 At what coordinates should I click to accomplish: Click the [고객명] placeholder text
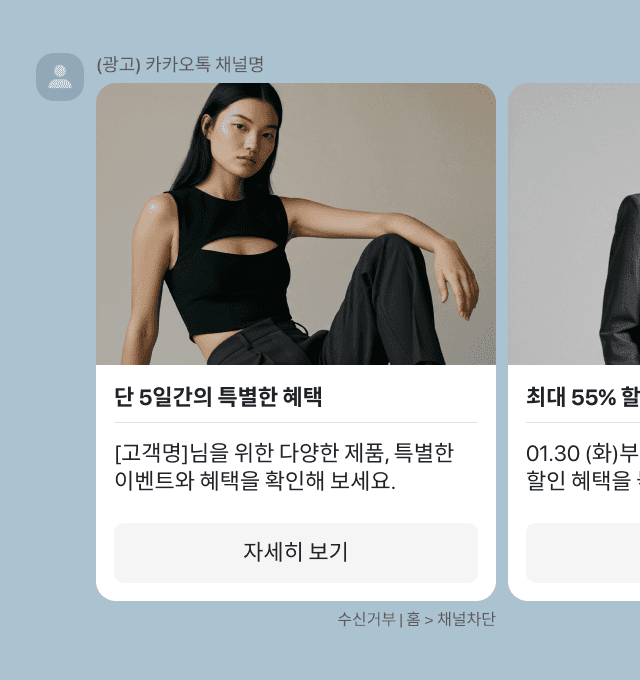(x=151, y=453)
